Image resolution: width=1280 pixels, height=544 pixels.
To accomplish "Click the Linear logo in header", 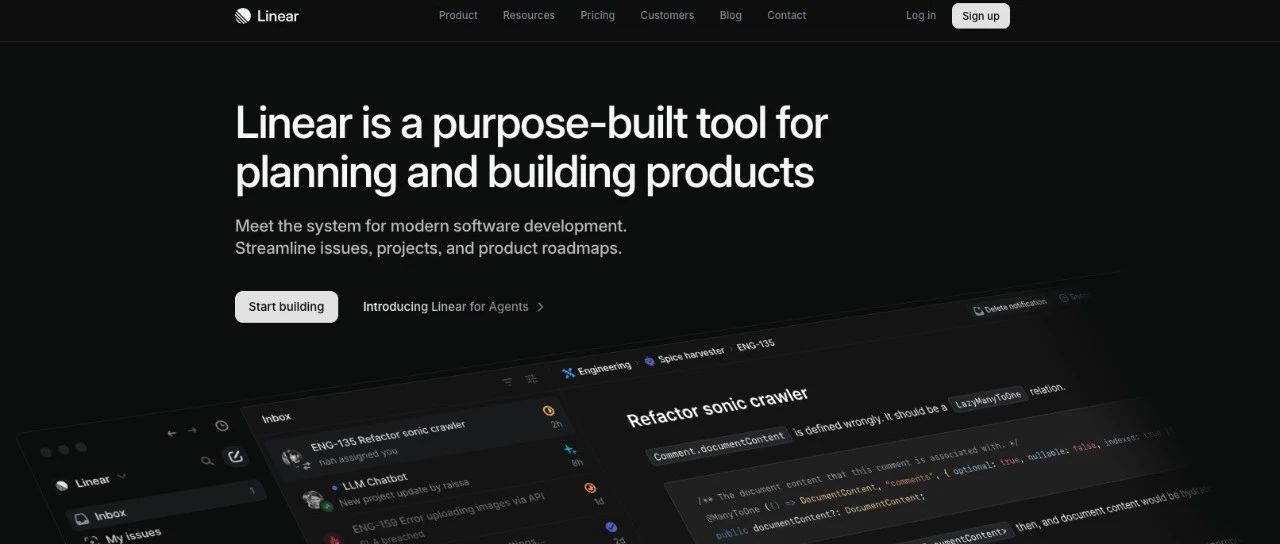I will (x=267, y=15).
